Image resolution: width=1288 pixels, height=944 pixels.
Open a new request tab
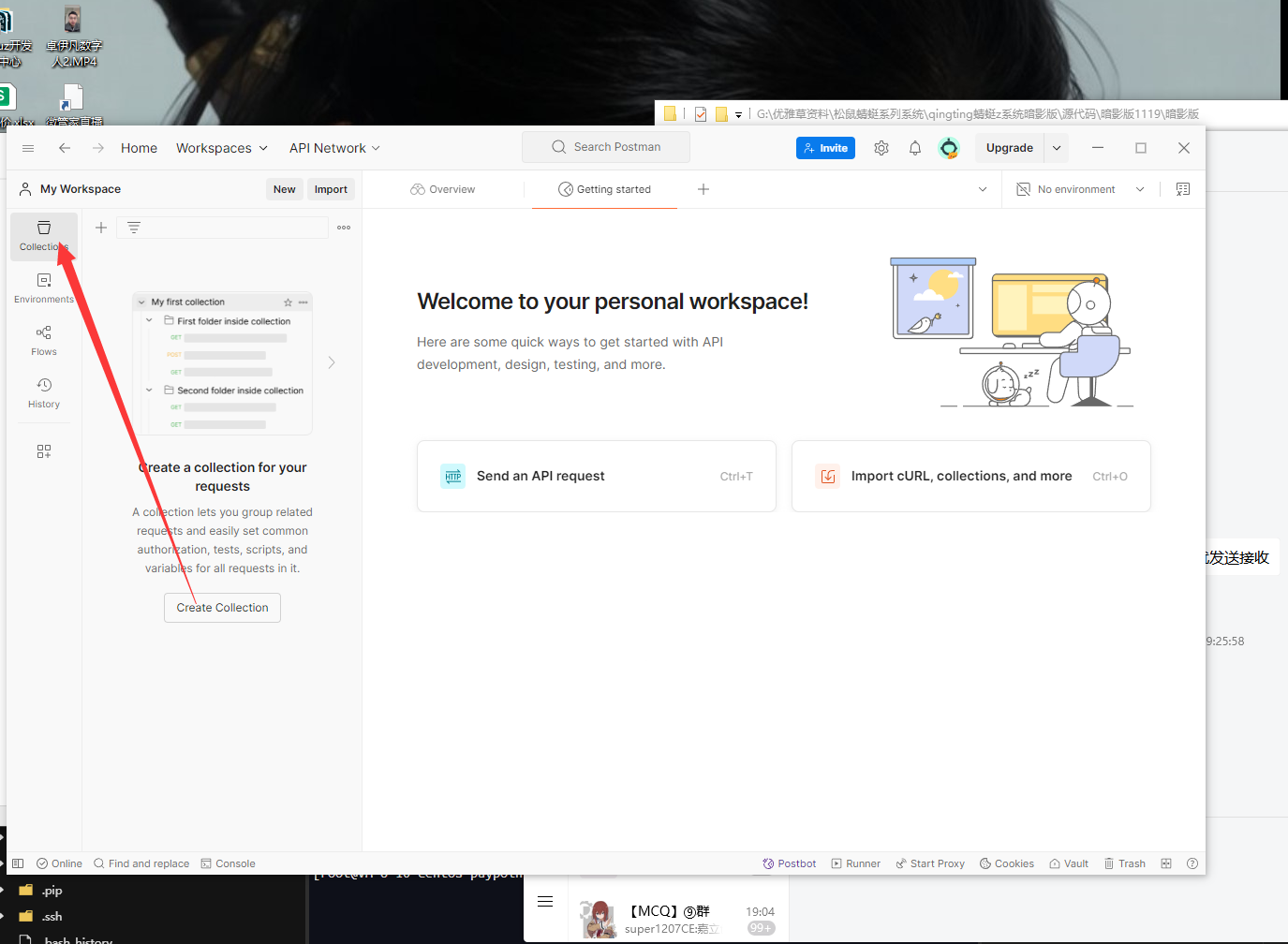[x=703, y=189]
